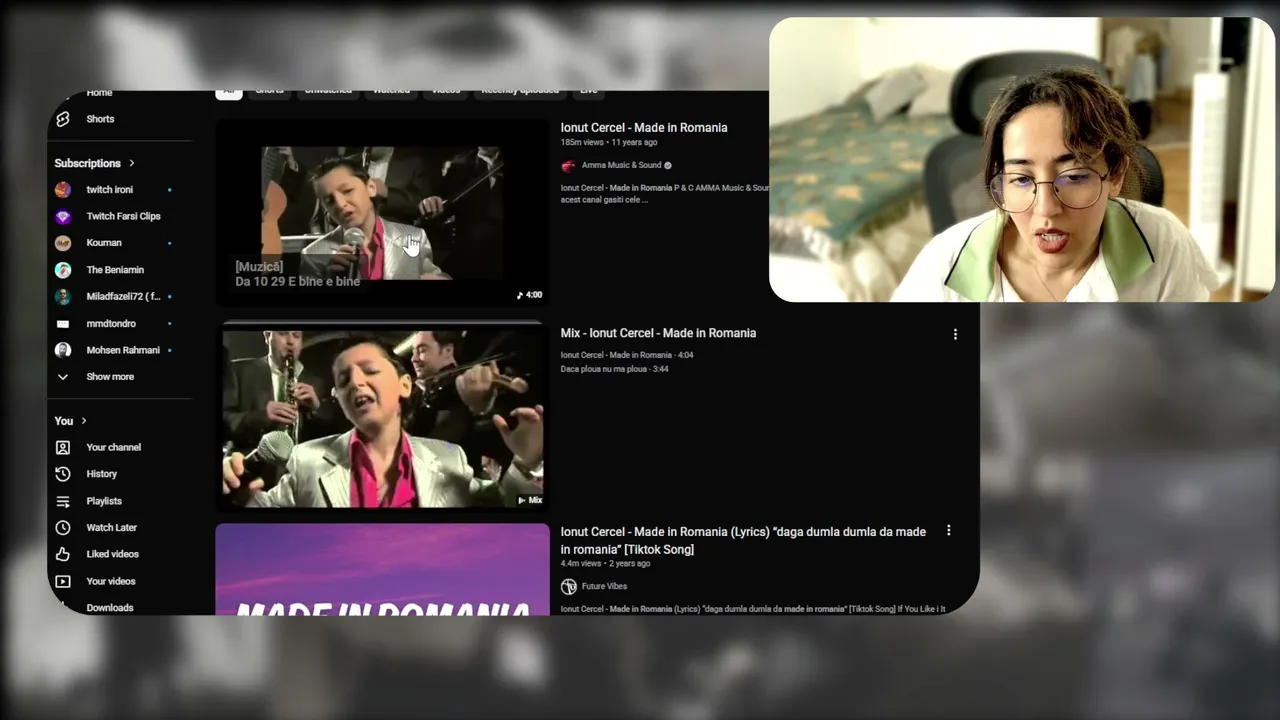Screen dimensions: 1280x720
Task: Open Shorts from the sidebar icon
Action: 63,119
